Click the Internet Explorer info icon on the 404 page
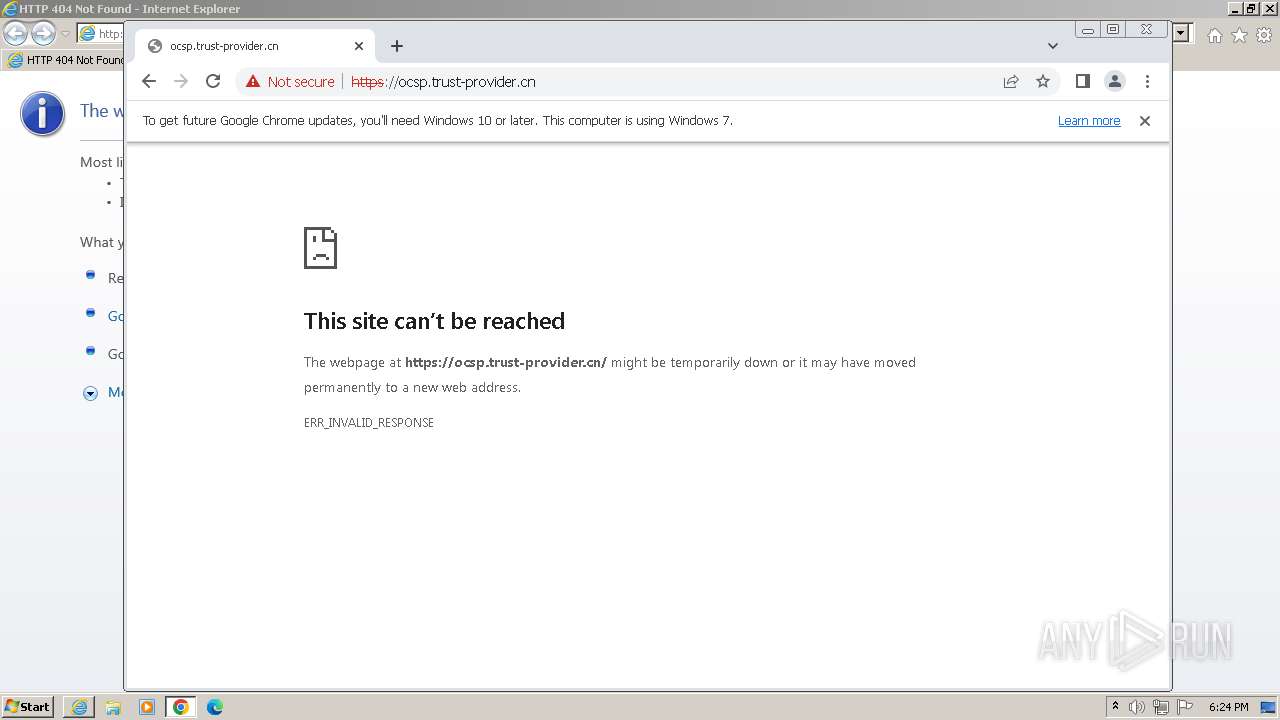 tap(42, 114)
